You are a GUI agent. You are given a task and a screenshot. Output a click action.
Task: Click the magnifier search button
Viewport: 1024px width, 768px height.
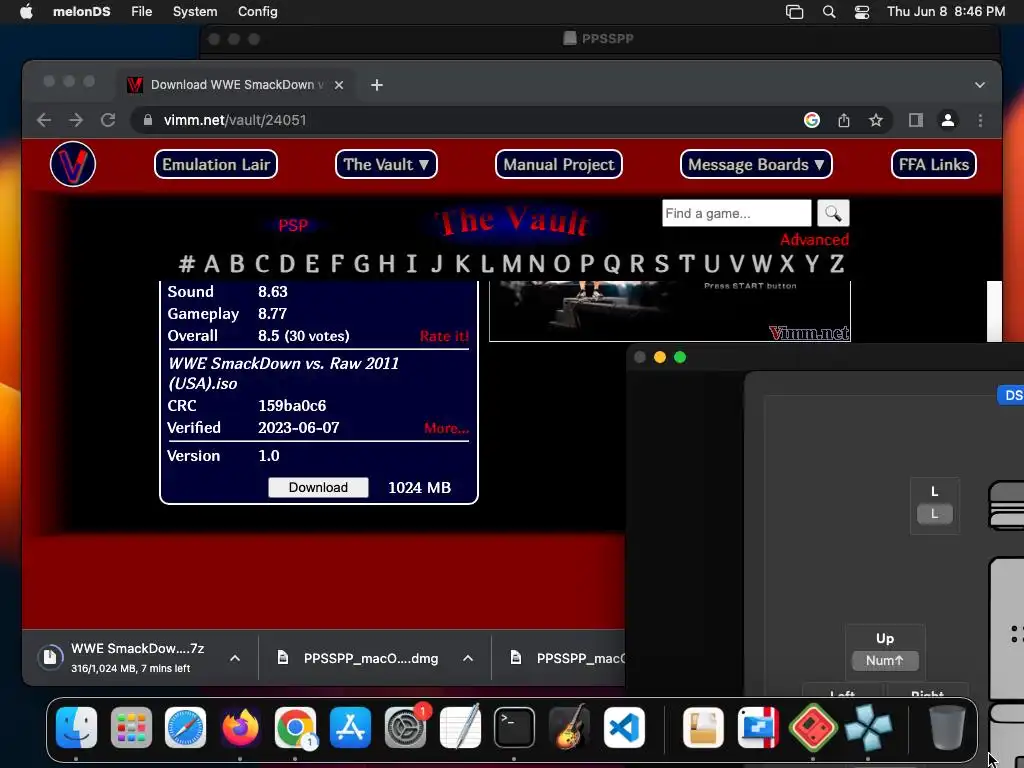[x=833, y=214]
